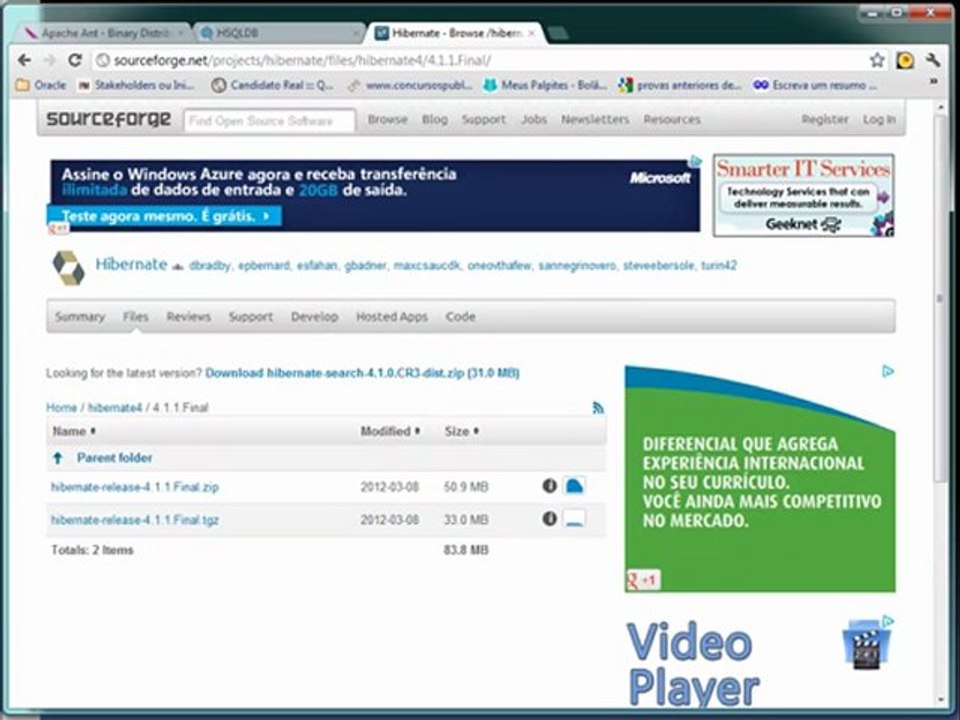The width and height of the screenshot is (960, 720).
Task: Show more bookmarks with the overflow chevron
Action: 934,81
